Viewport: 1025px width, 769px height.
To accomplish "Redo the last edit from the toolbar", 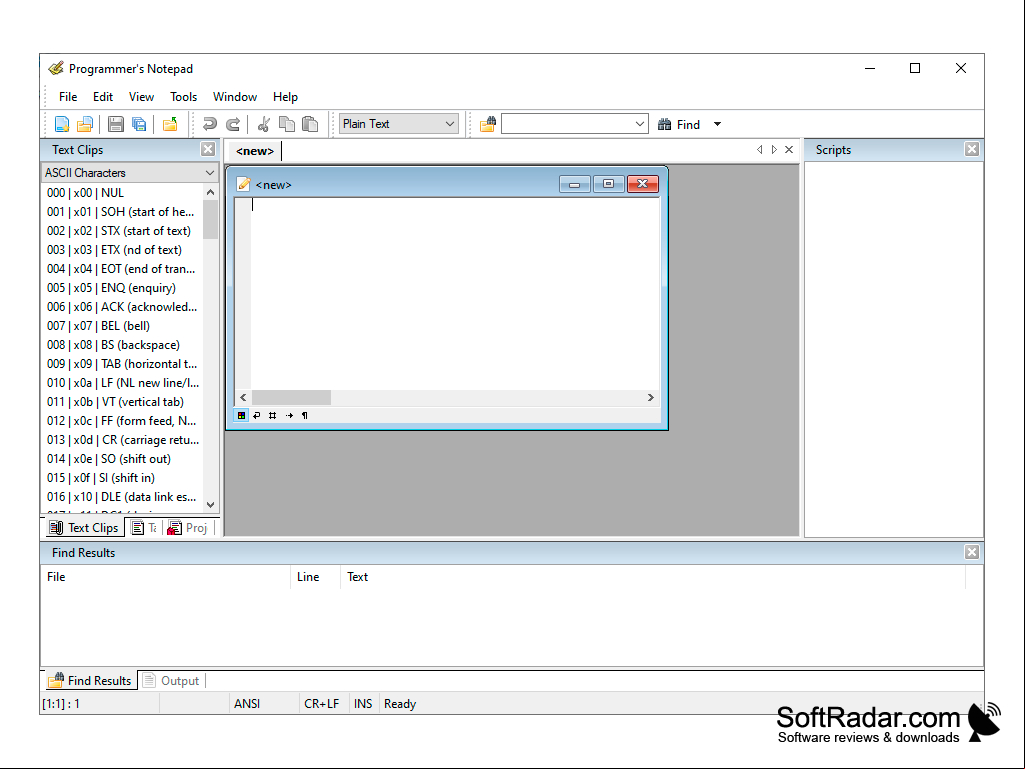I will pyautogui.click(x=233, y=124).
